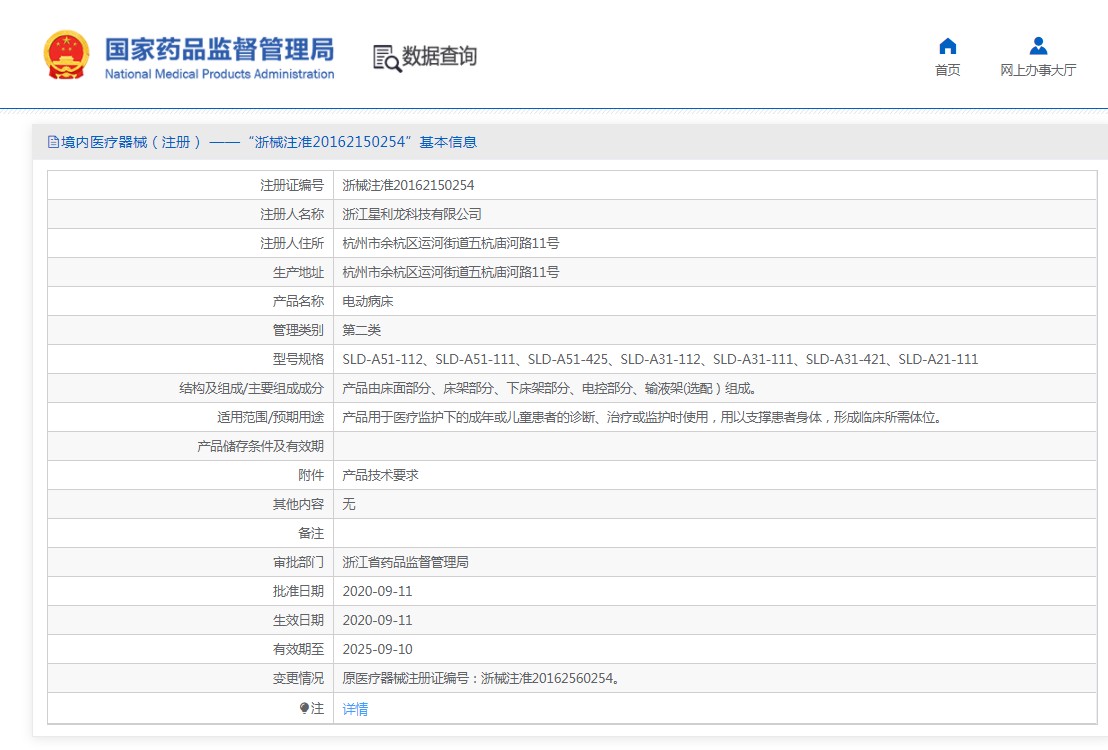1108x750 pixels.
Task: Click the 注册证编号 label cell
Action: pos(191,185)
